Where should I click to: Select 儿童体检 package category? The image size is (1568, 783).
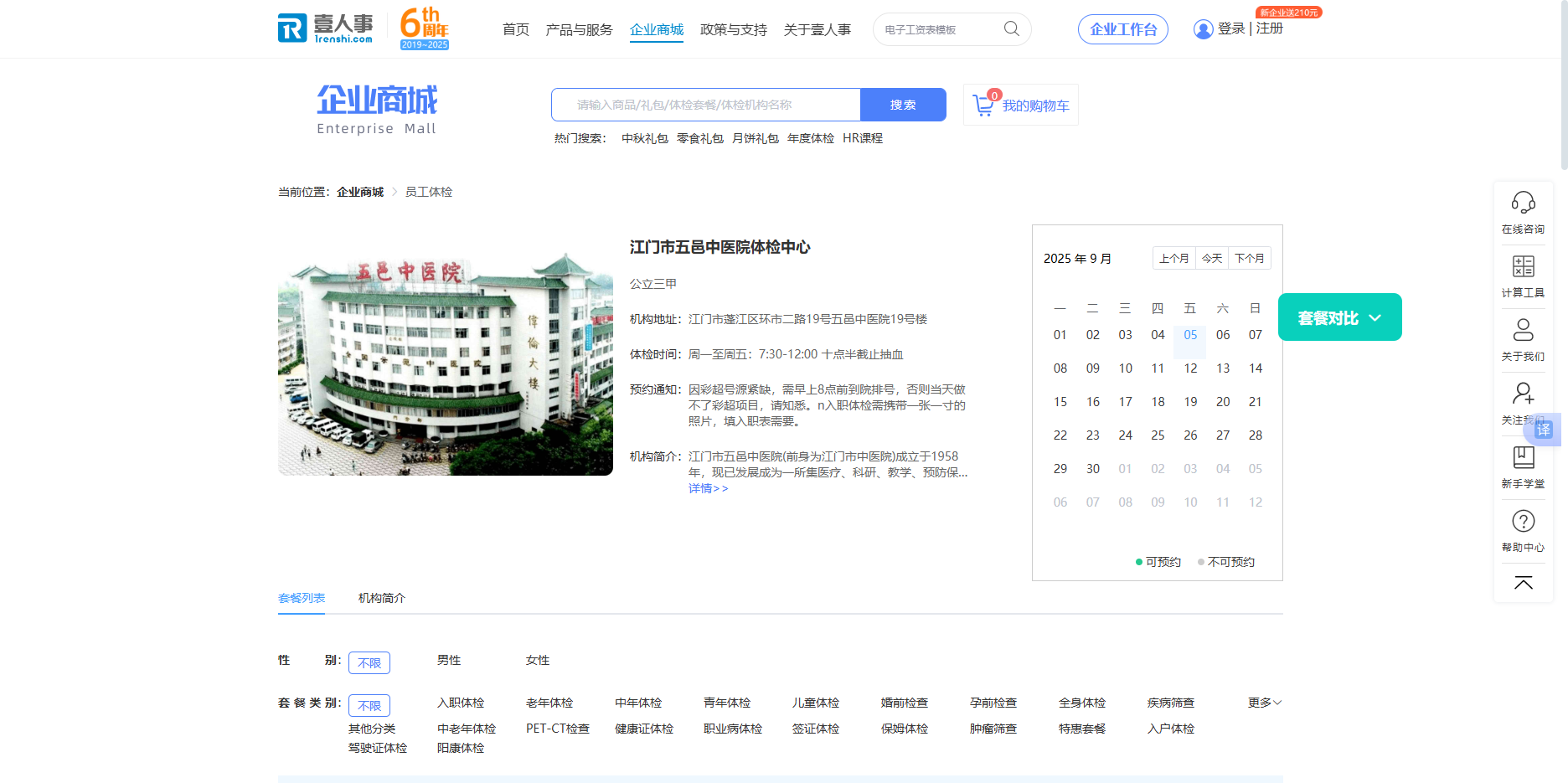coord(816,703)
